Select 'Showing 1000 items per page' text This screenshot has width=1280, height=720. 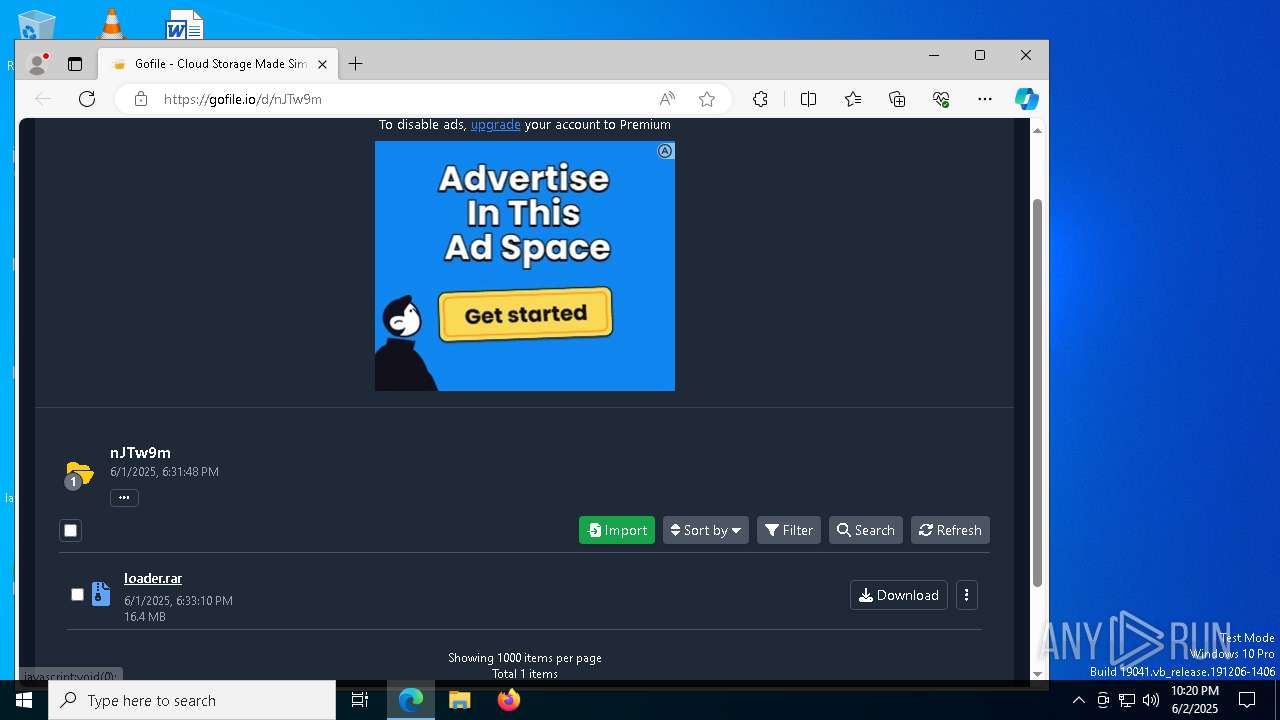tap(525, 658)
